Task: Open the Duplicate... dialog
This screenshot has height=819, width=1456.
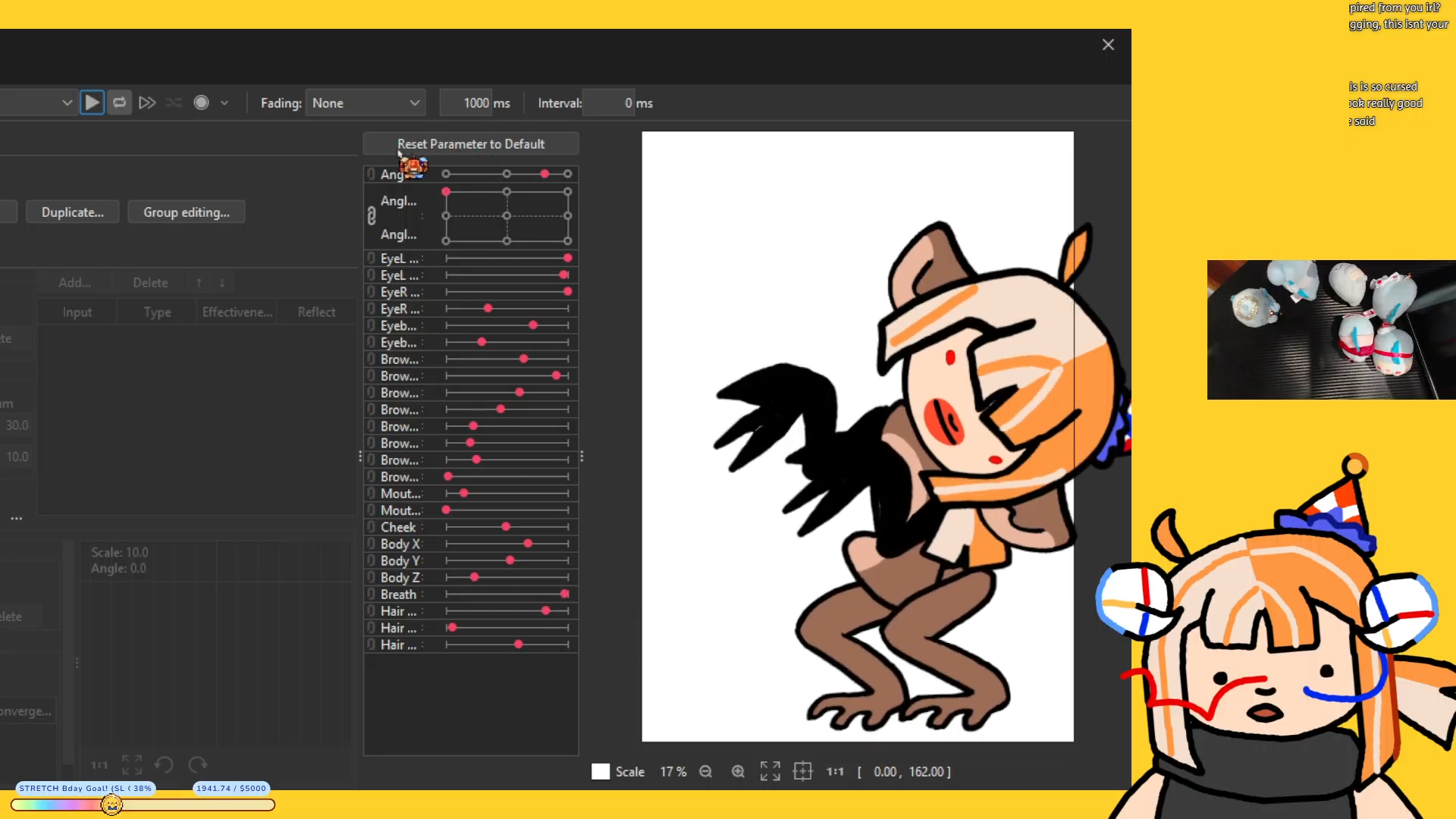Action: (x=72, y=212)
